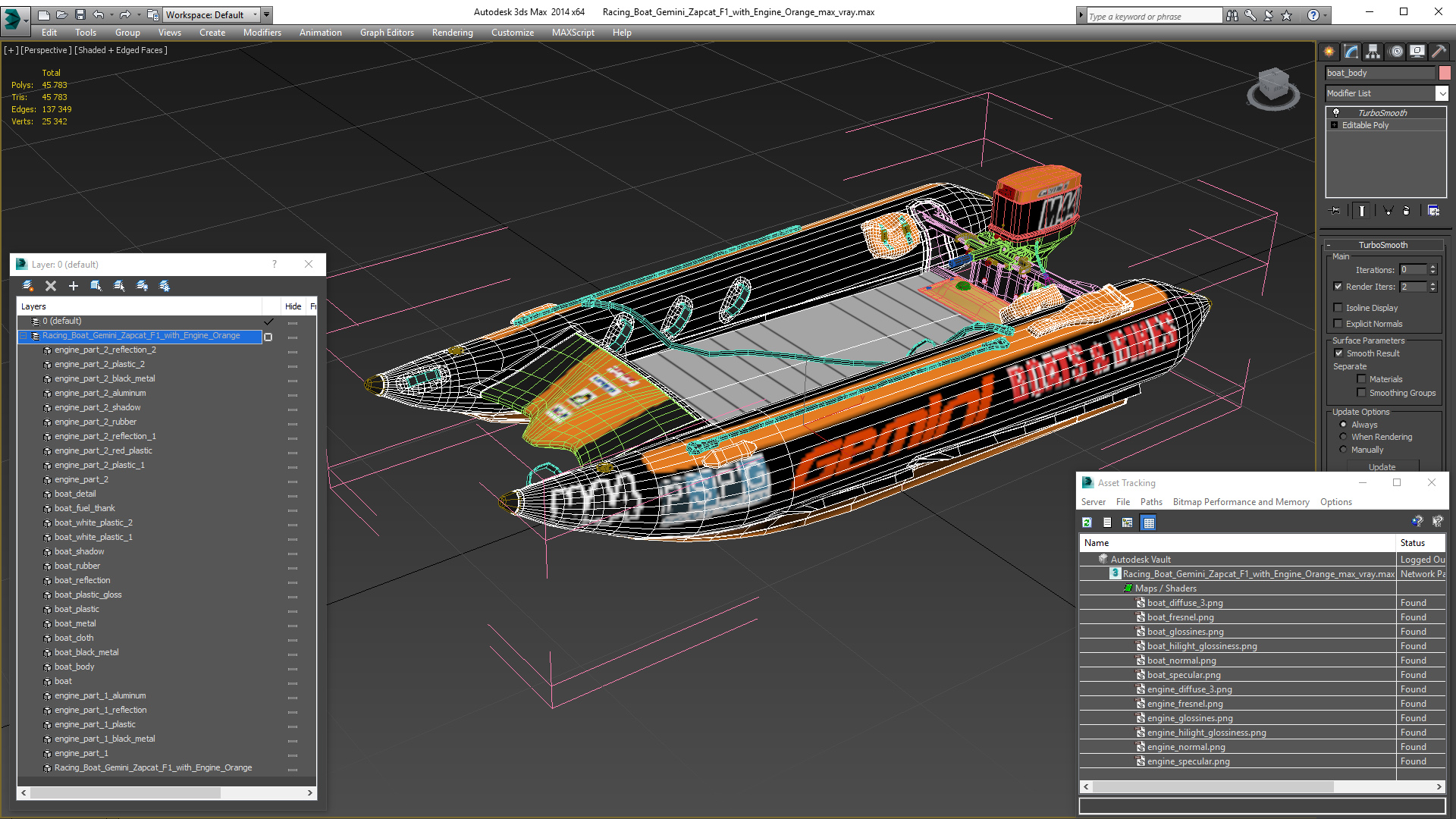Click the search keyword input field
1456x819 pixels.
click(1154, 16)
